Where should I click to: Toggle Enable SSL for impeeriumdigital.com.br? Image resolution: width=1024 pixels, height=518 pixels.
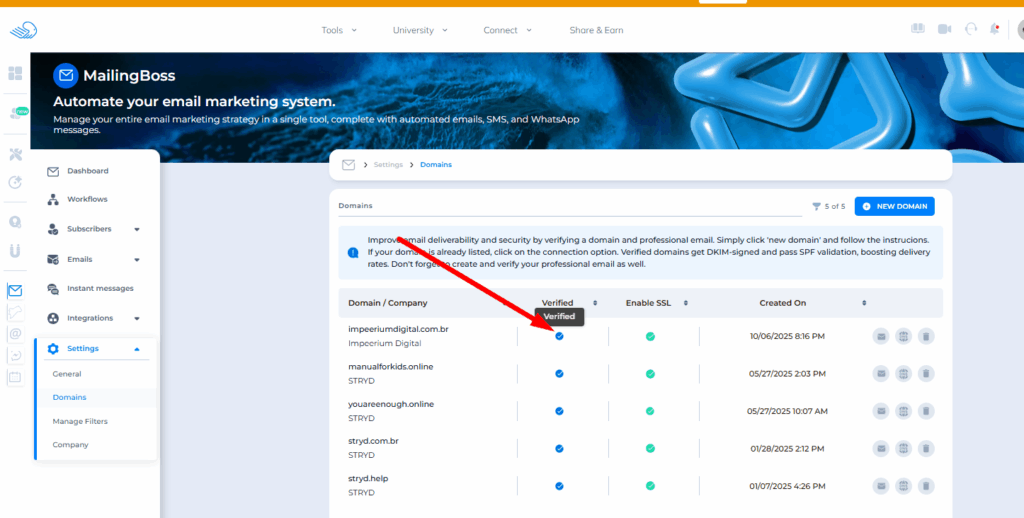pos(650,336)
